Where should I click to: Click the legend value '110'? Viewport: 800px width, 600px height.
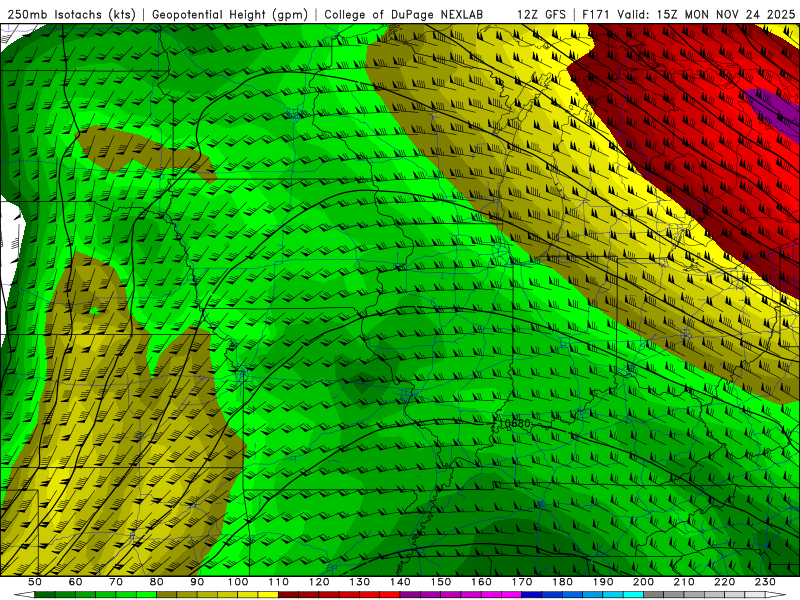[279, 582]
